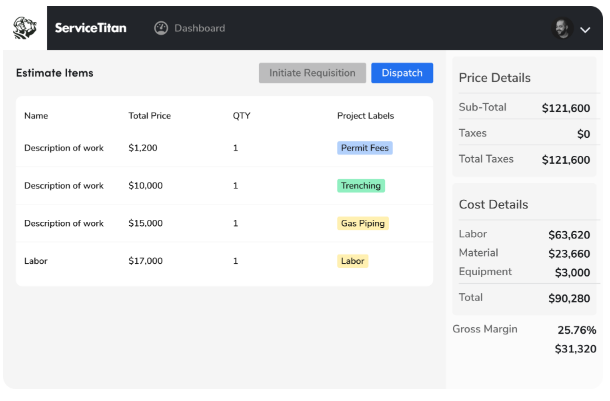This screenshot has width=610, height=401.
Task: Select the Gas Piping label tag
Action: click(362, 224)
